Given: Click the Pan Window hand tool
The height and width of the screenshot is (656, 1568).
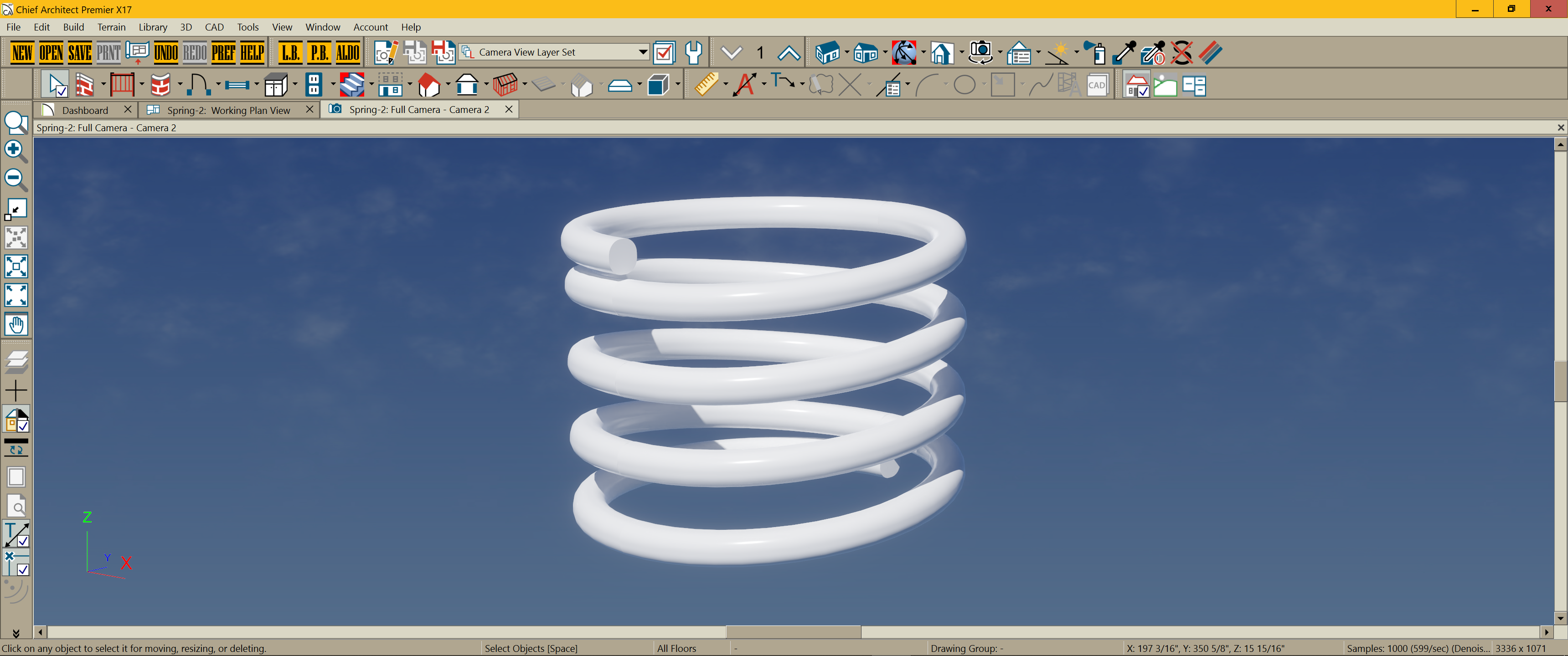Looking at the screenshot, I should [x=16, y=325].
